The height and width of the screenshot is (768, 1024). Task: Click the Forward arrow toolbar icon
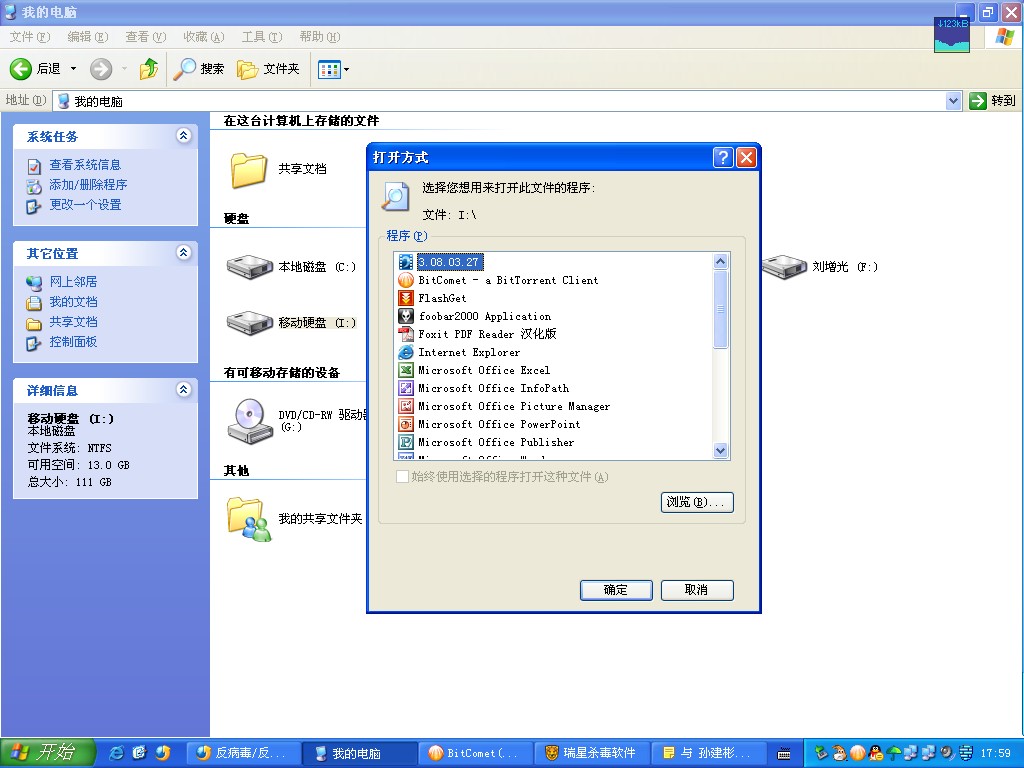click(x=101, y=69)
